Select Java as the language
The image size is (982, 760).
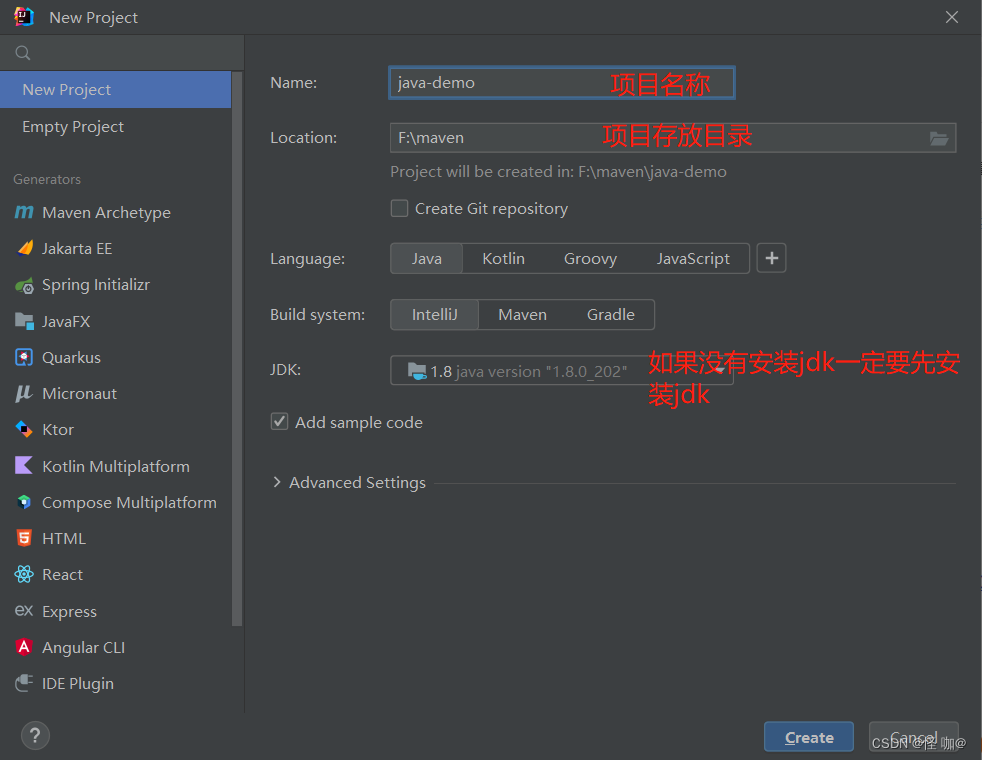coord(426,259)
